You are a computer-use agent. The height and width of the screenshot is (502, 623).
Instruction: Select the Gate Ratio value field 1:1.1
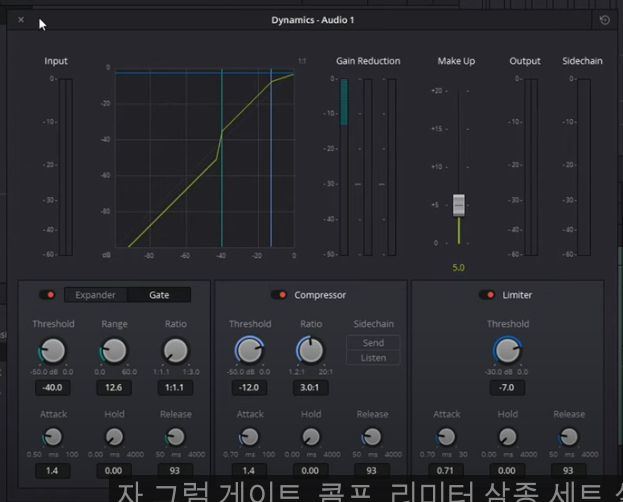click(x=175, y=388)
